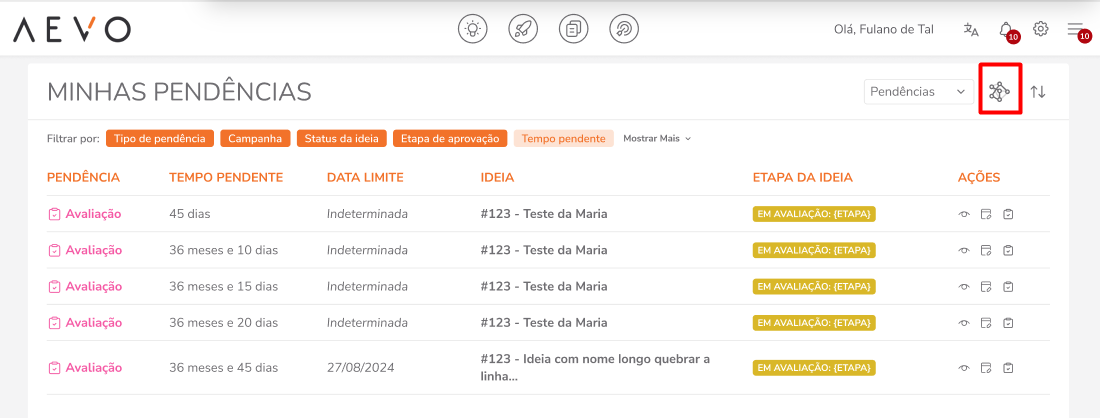Open the settings gear icon
1100x418 pixels.
point(1041,29)
